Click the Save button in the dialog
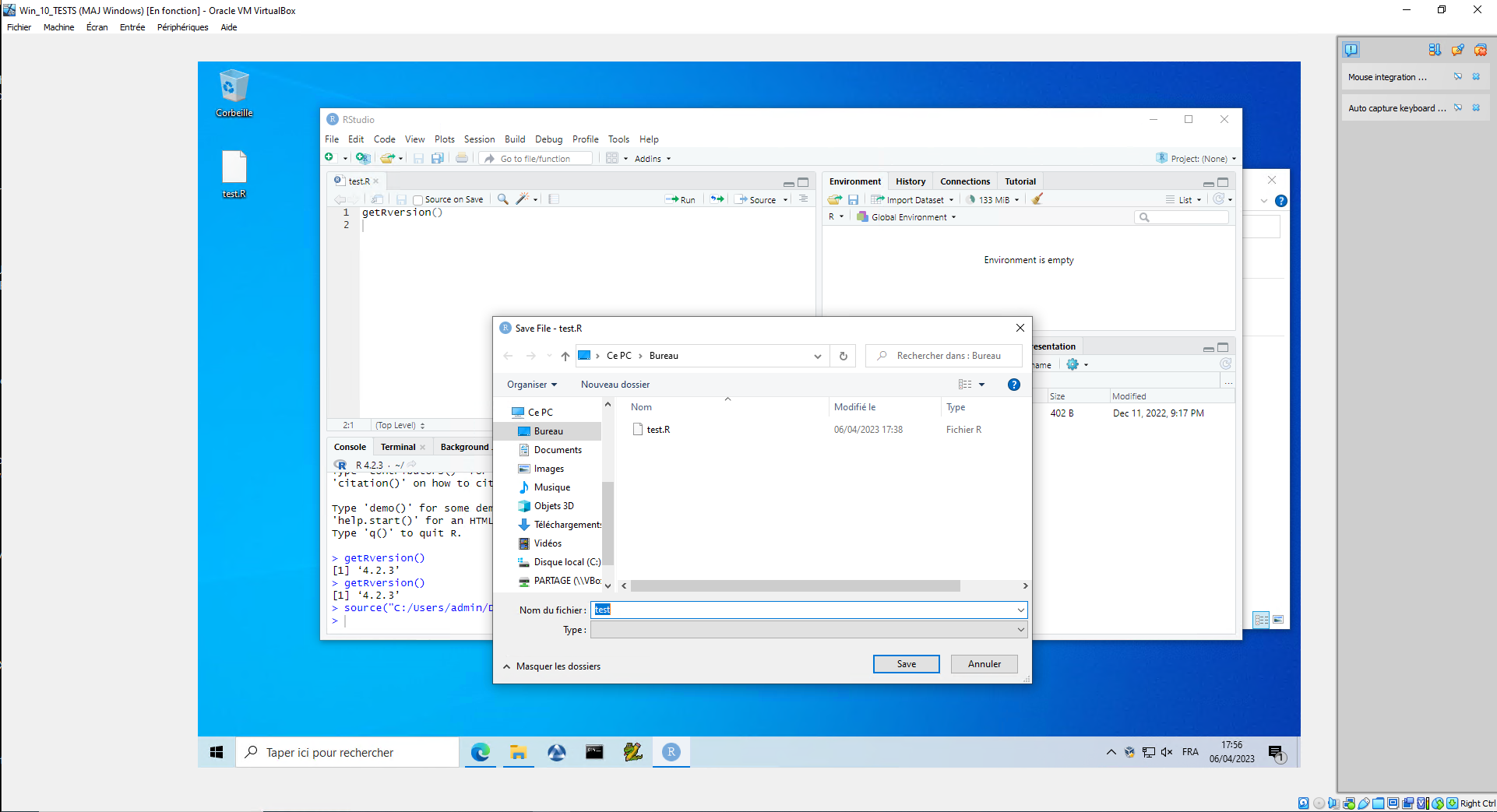1497x812 pixels. pyautogui.click(x=906, y=663)
